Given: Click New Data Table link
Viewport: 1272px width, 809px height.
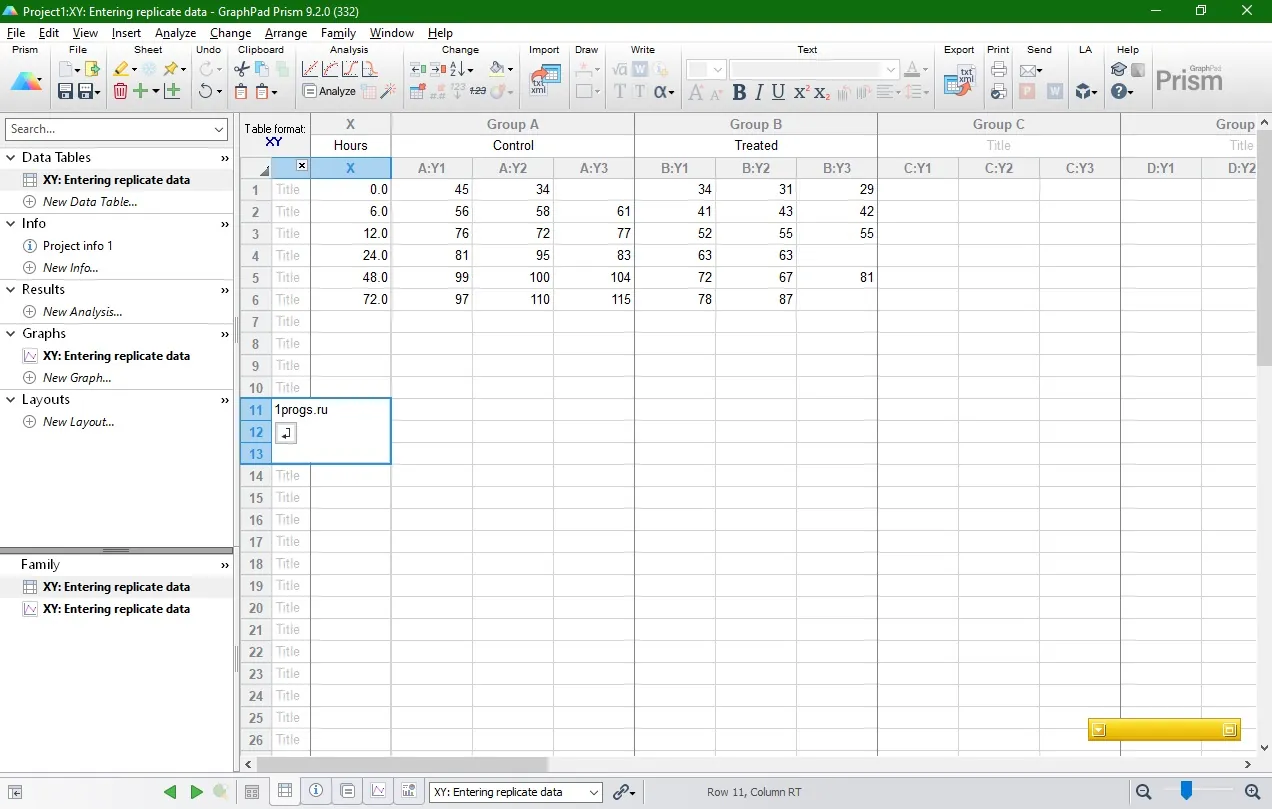Looking at the screenshot, I should 90,202.
